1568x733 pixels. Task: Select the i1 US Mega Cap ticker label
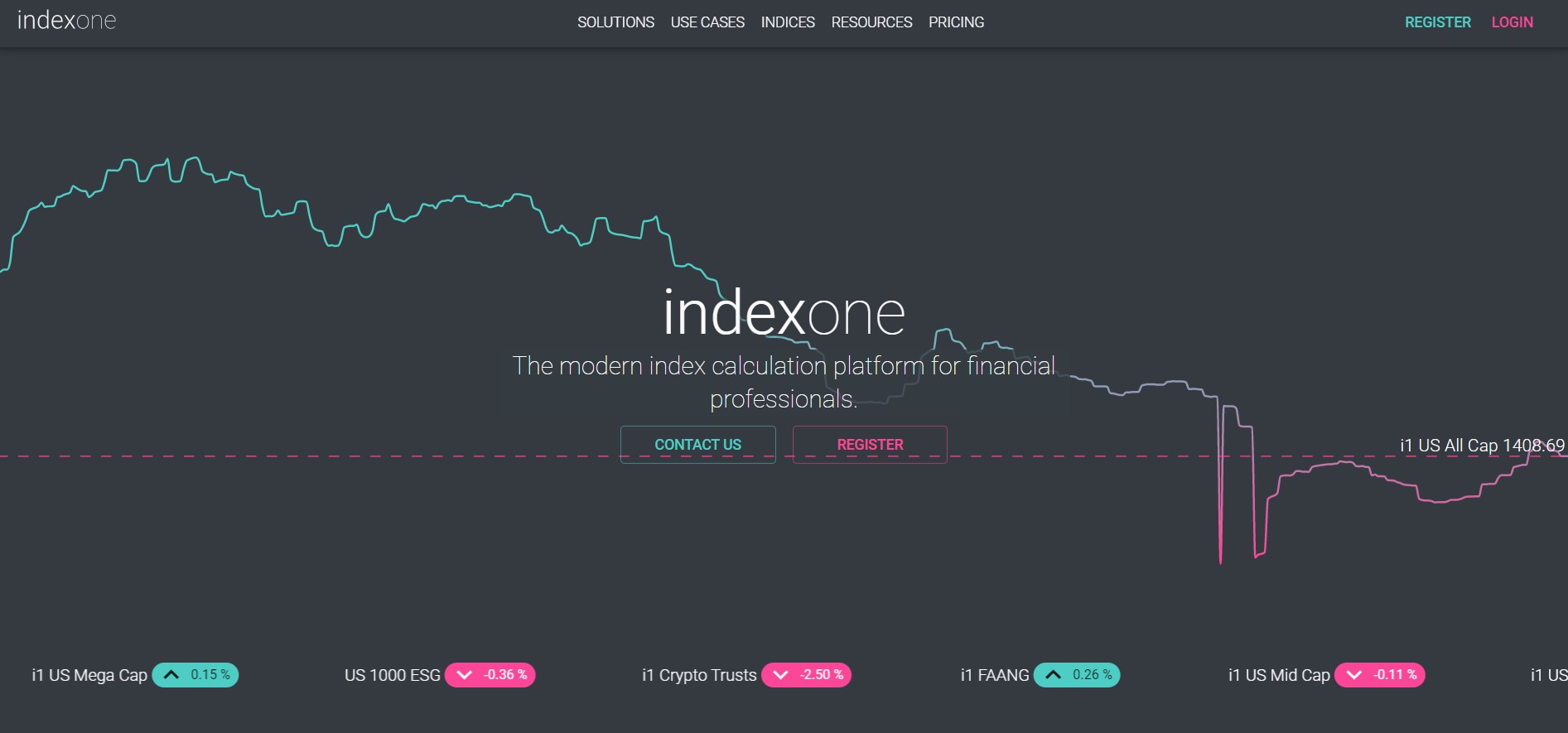point(89,675)
